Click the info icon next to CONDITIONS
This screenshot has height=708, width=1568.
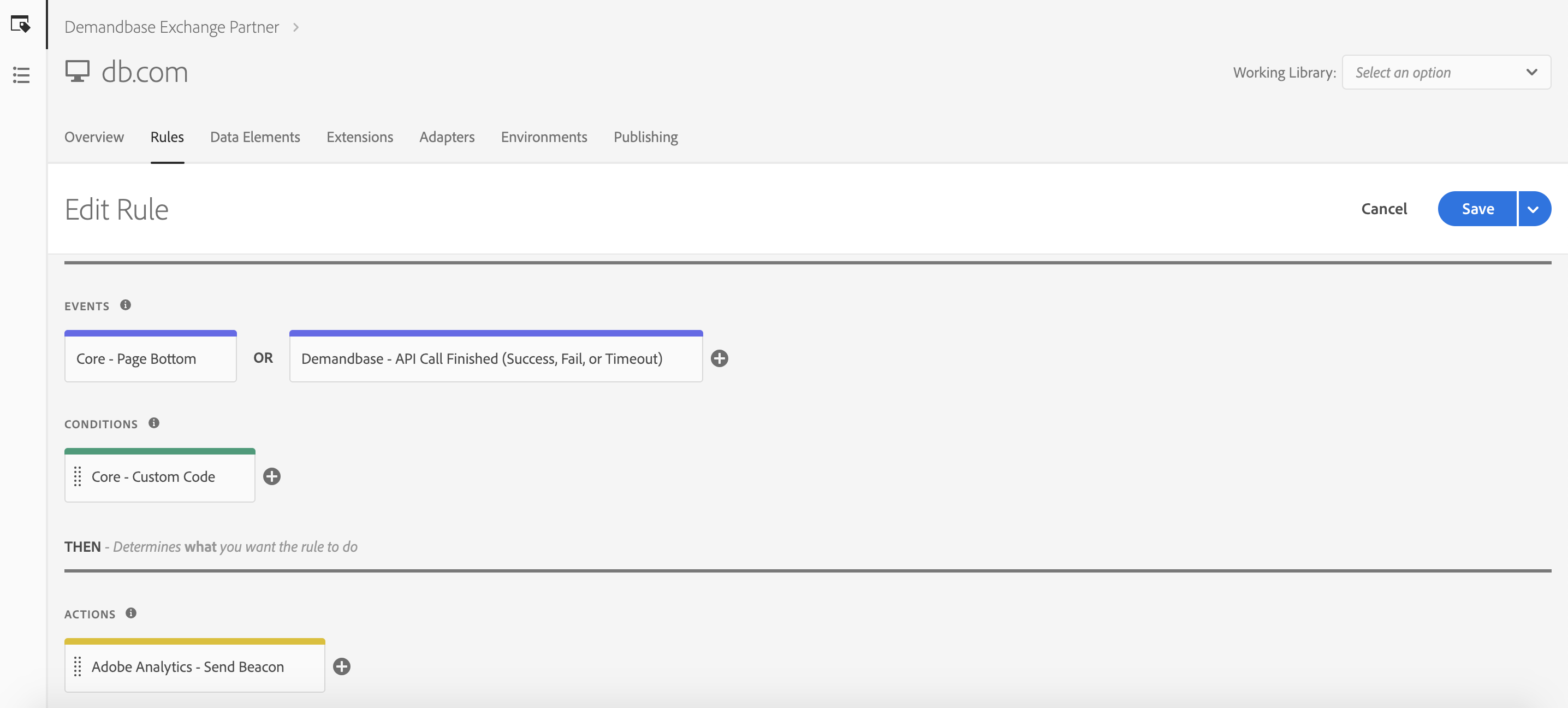pyautogui.click(x=154, y=423)
